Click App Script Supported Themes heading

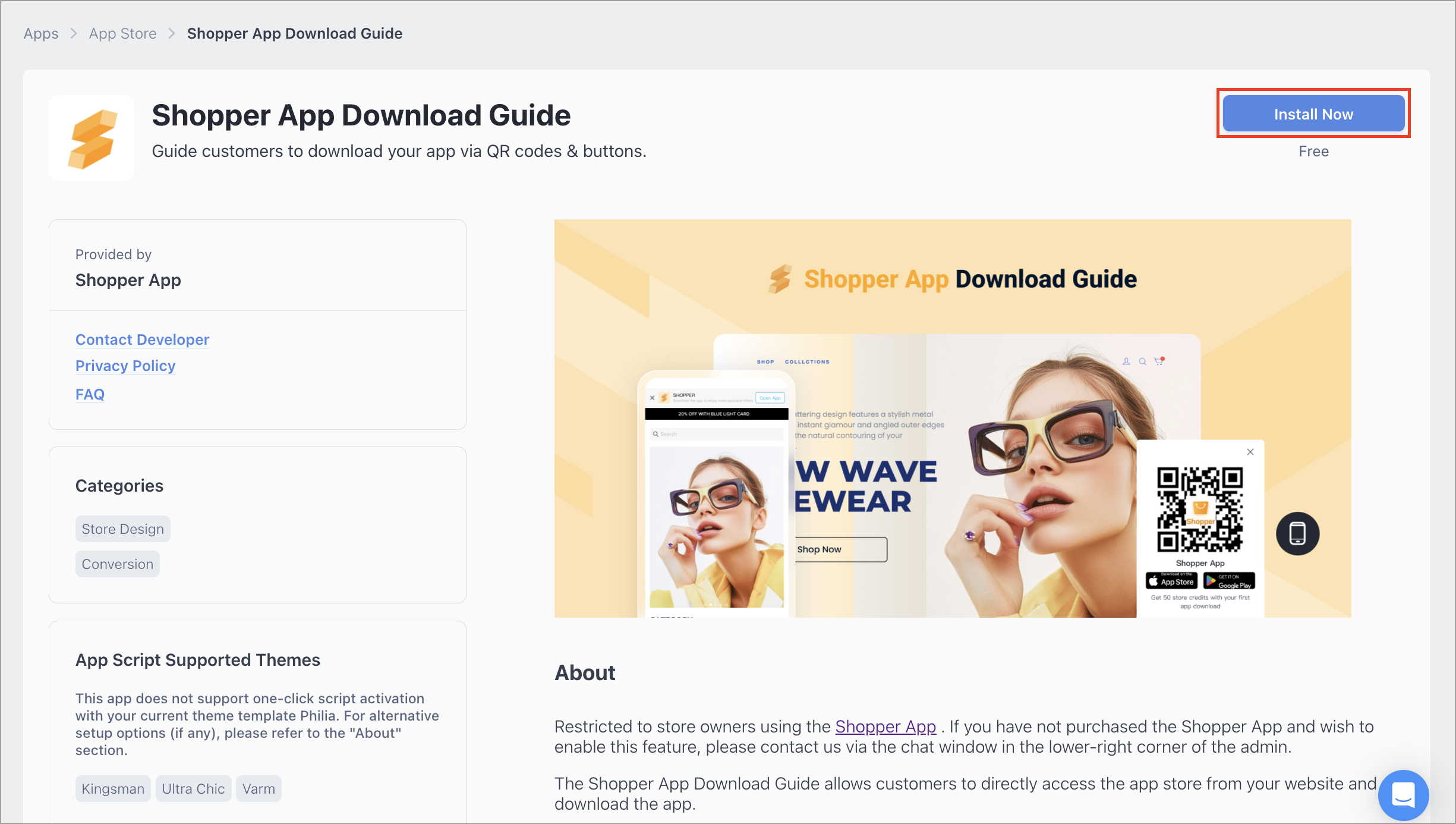(x=198, y=660)
